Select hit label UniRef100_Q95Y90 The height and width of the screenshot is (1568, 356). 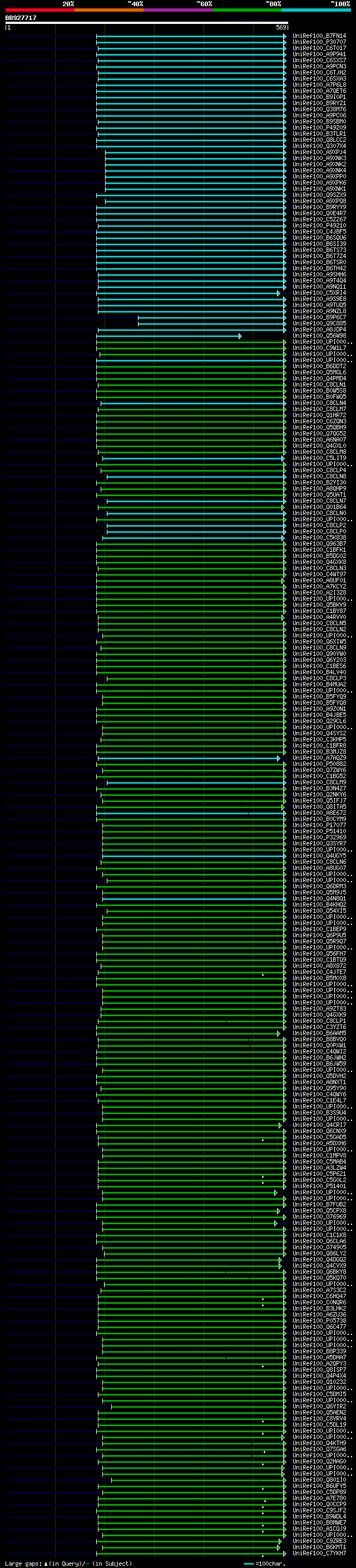[x=319, y=1089]
